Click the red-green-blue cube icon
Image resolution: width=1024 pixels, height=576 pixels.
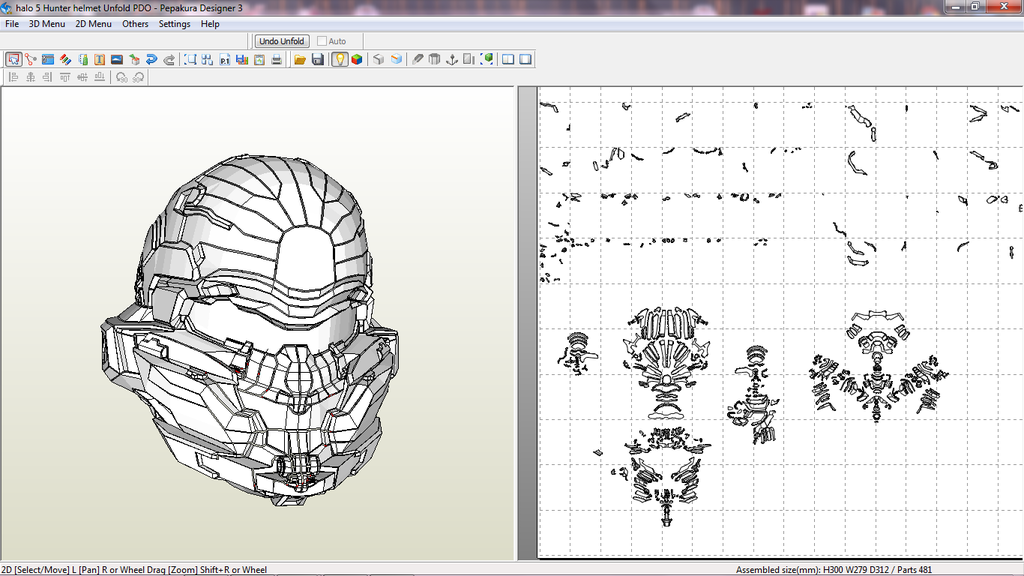(357, 59)
